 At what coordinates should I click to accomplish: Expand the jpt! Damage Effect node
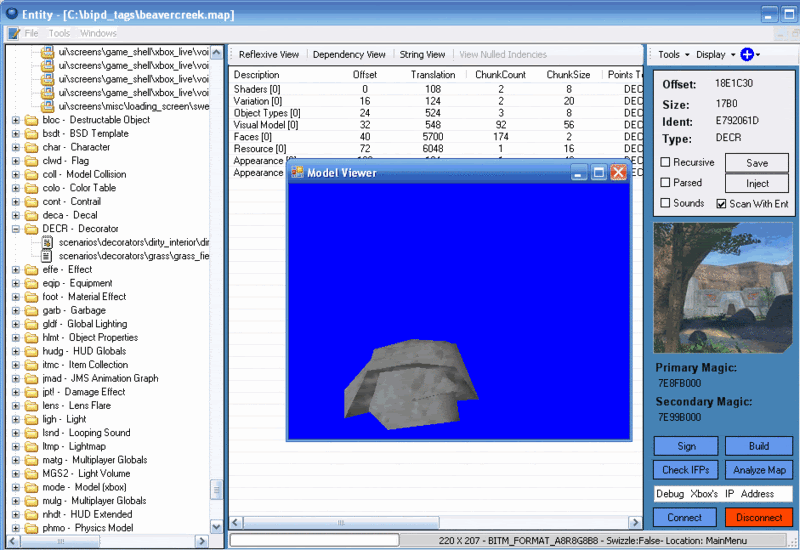click(16, 392)
